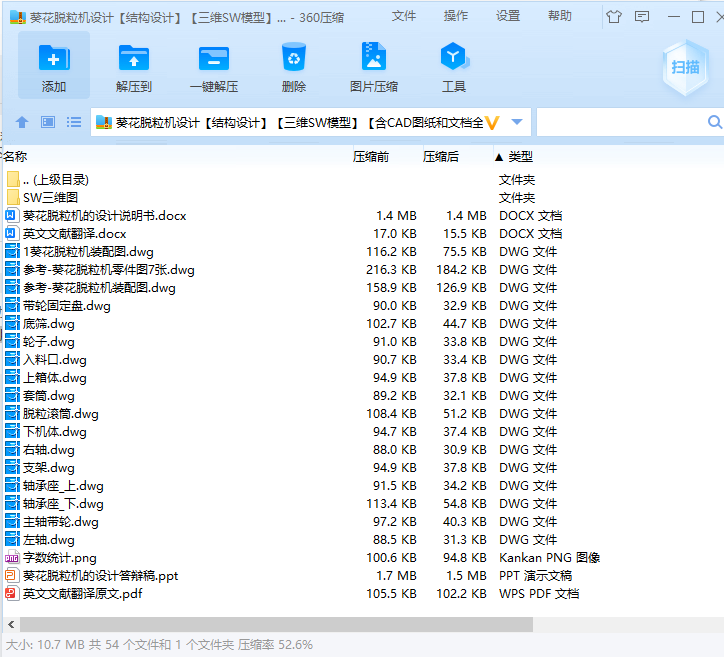Click the 一键解压 one-click extract icon
The height and width of the screenshot is (657, 724).
[x=214, y=58]
